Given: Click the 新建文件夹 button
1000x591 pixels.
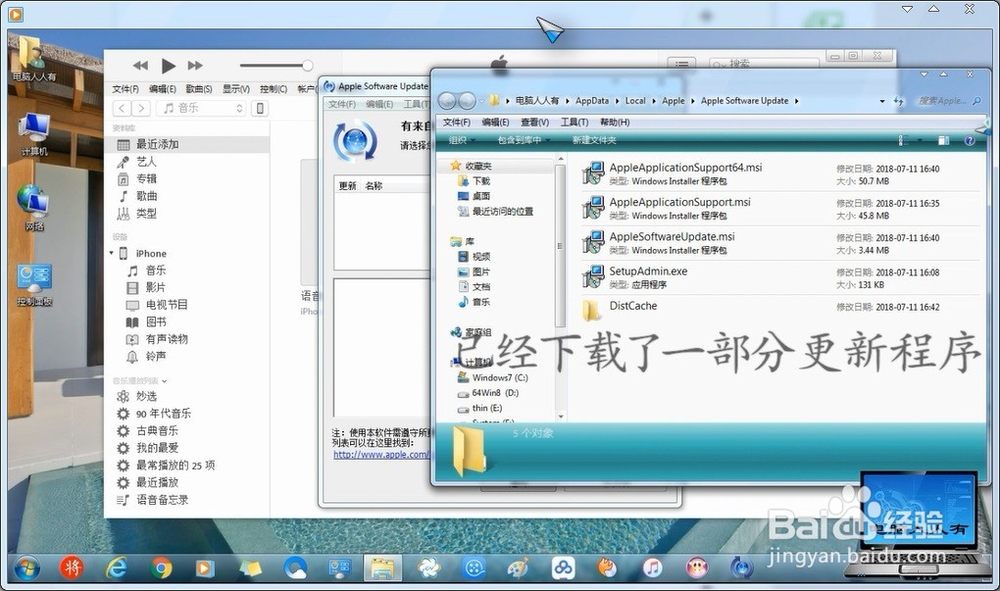Looking at the screenshot, I should (x=594, y=140).
